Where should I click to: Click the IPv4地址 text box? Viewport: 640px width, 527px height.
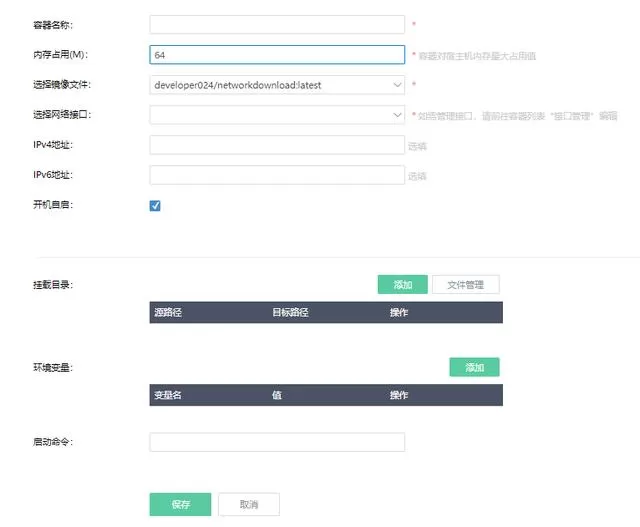coord(277,145)
